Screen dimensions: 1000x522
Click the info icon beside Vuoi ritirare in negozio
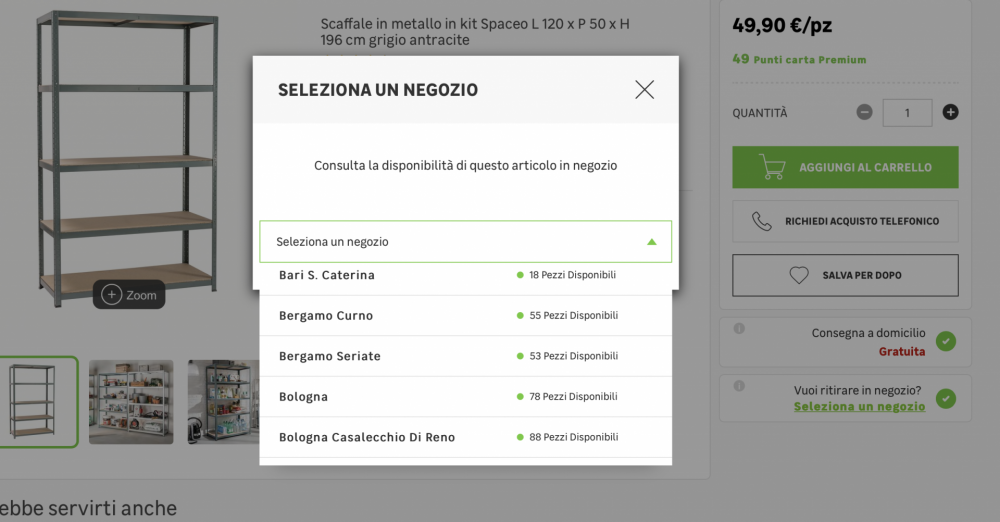pyautogui.click(x=739, y=386)
